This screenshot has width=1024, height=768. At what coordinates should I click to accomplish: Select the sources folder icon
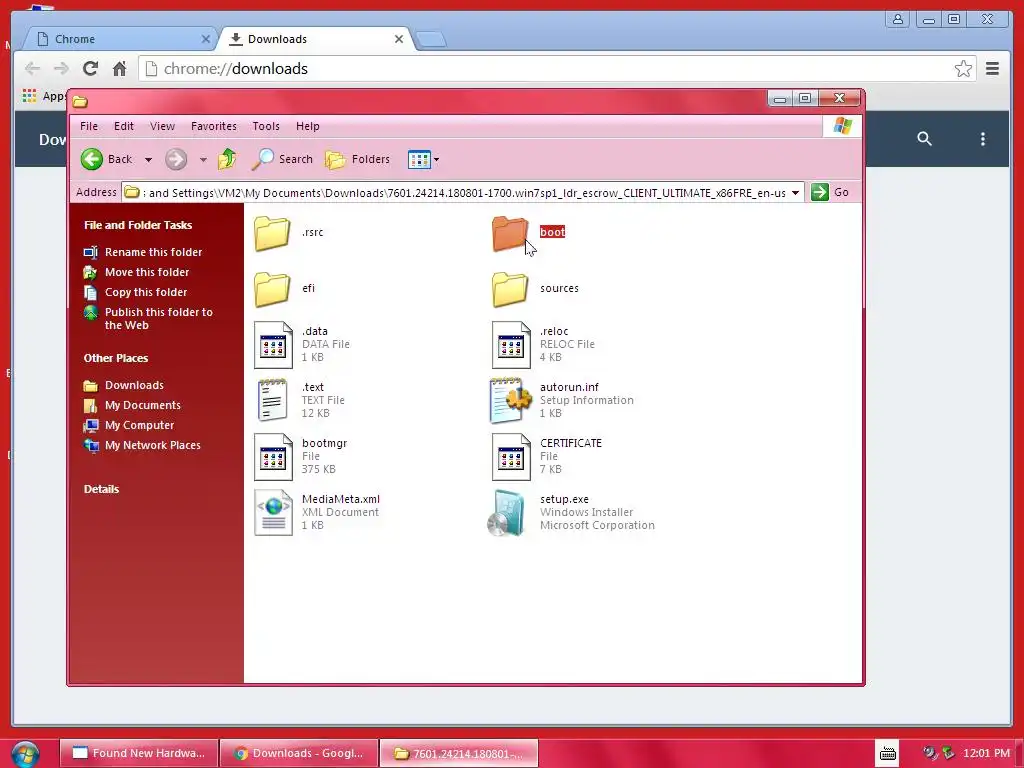[x=510, y=289]
